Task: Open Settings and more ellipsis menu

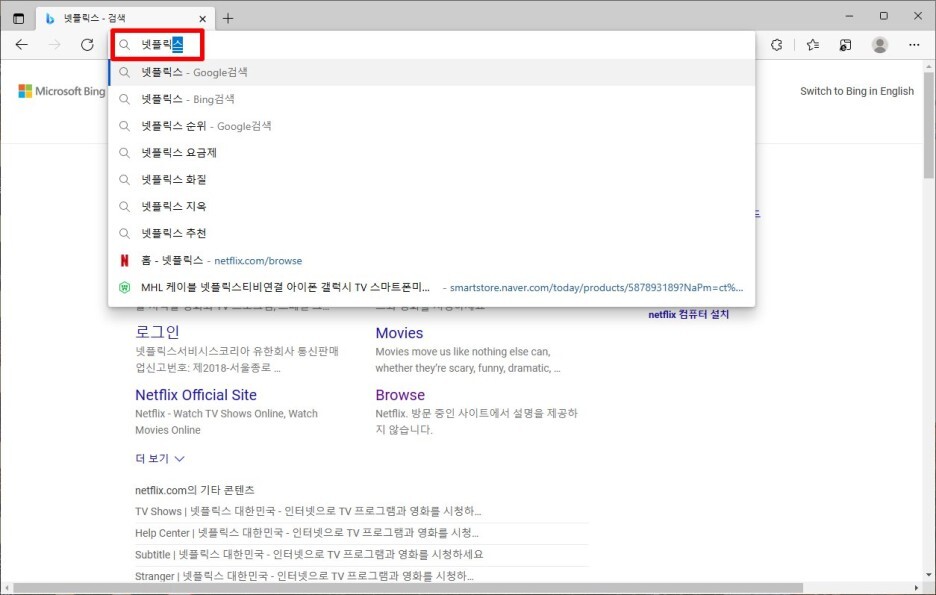Action: pos(914,45)
